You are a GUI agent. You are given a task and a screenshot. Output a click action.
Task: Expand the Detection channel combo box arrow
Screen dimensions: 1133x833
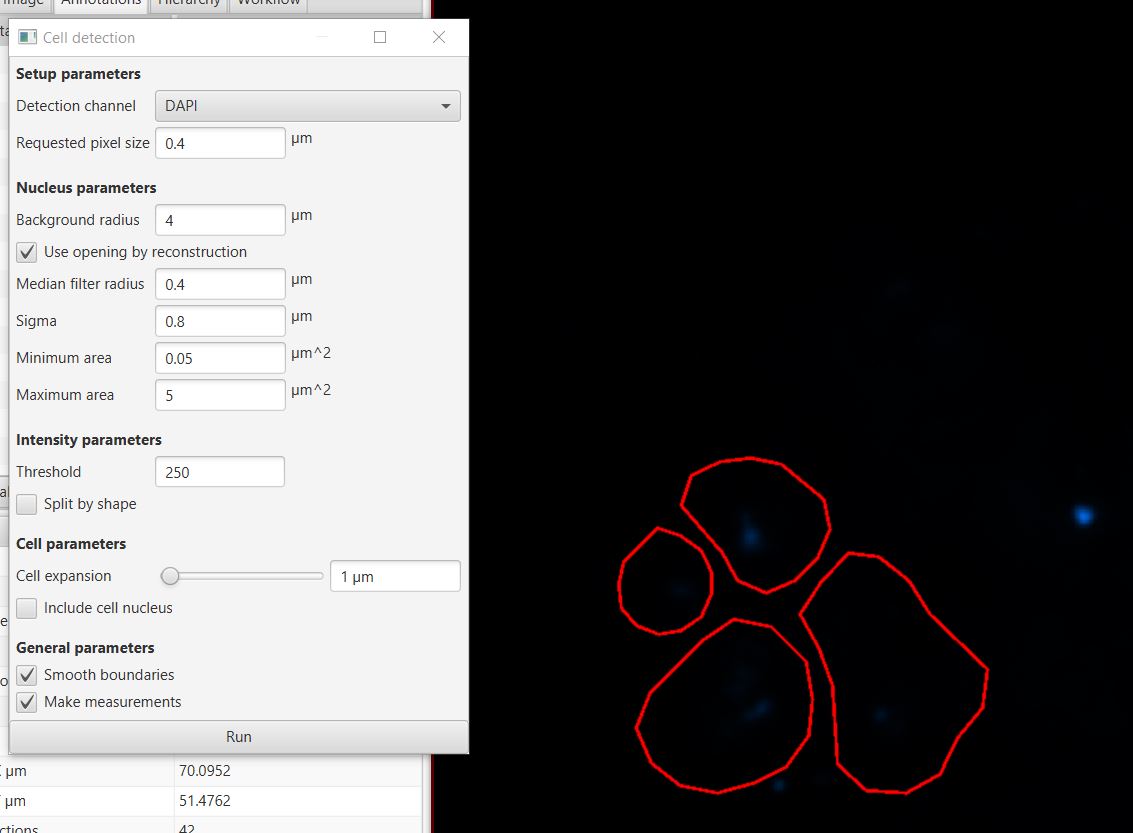coord(446,105)
